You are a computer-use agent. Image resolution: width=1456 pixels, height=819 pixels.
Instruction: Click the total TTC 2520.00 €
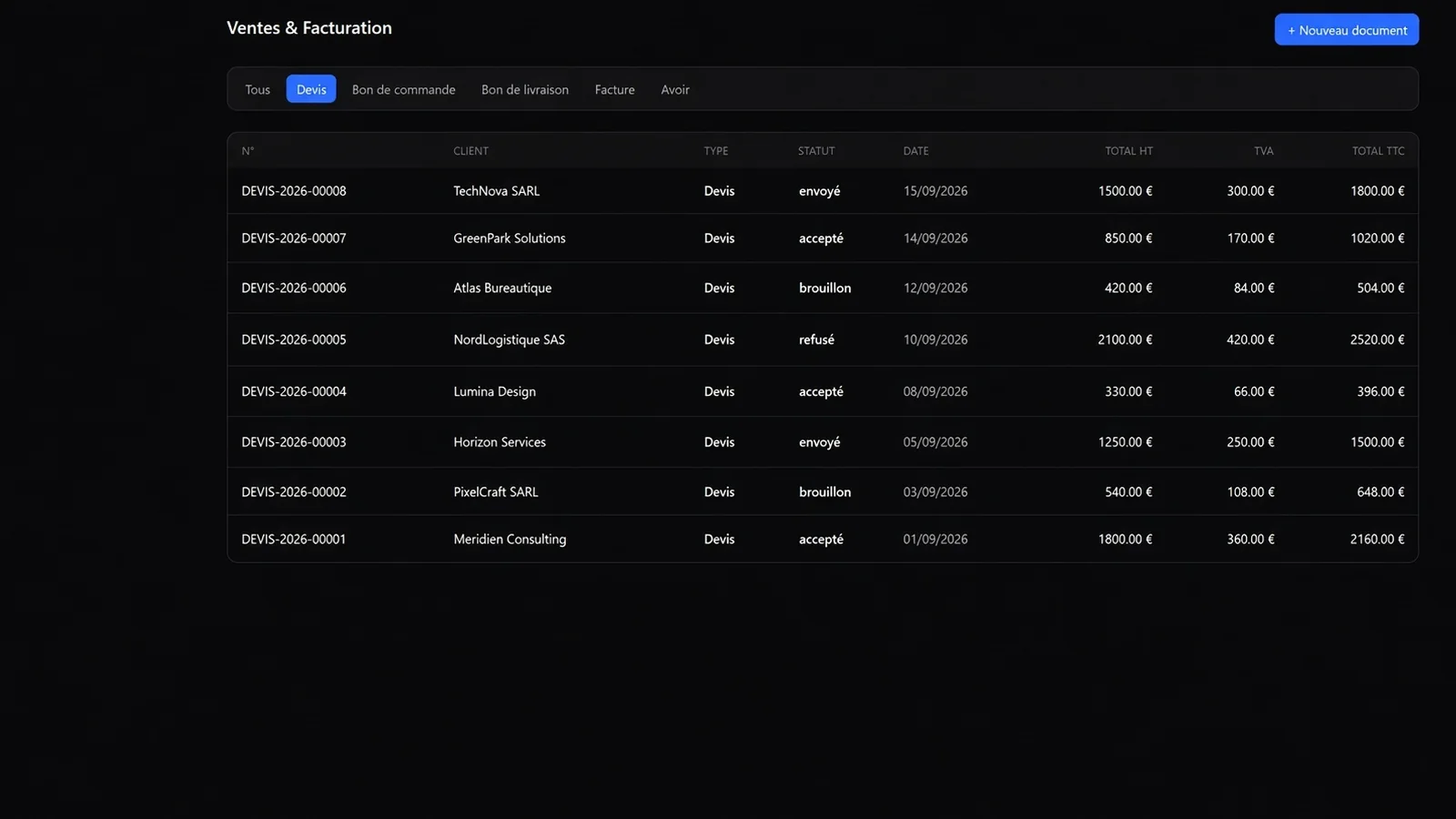[x=1377, y=339]
